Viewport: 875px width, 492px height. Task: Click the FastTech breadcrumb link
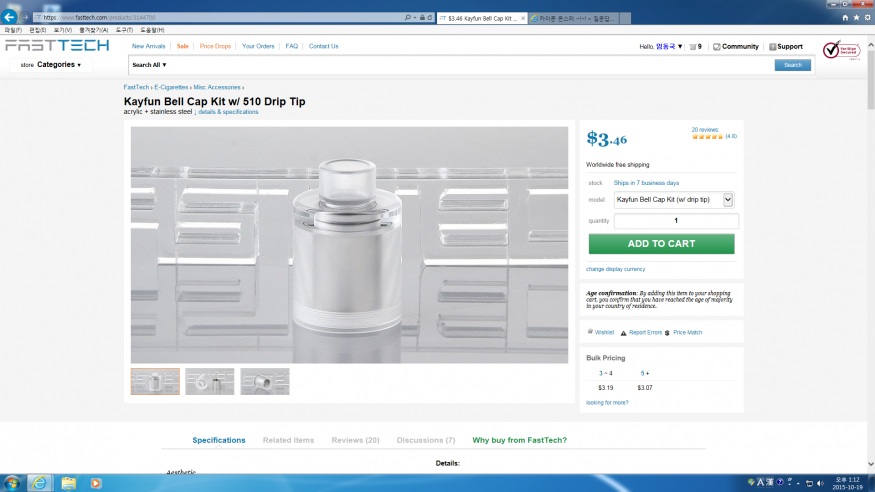pos(136,88)
